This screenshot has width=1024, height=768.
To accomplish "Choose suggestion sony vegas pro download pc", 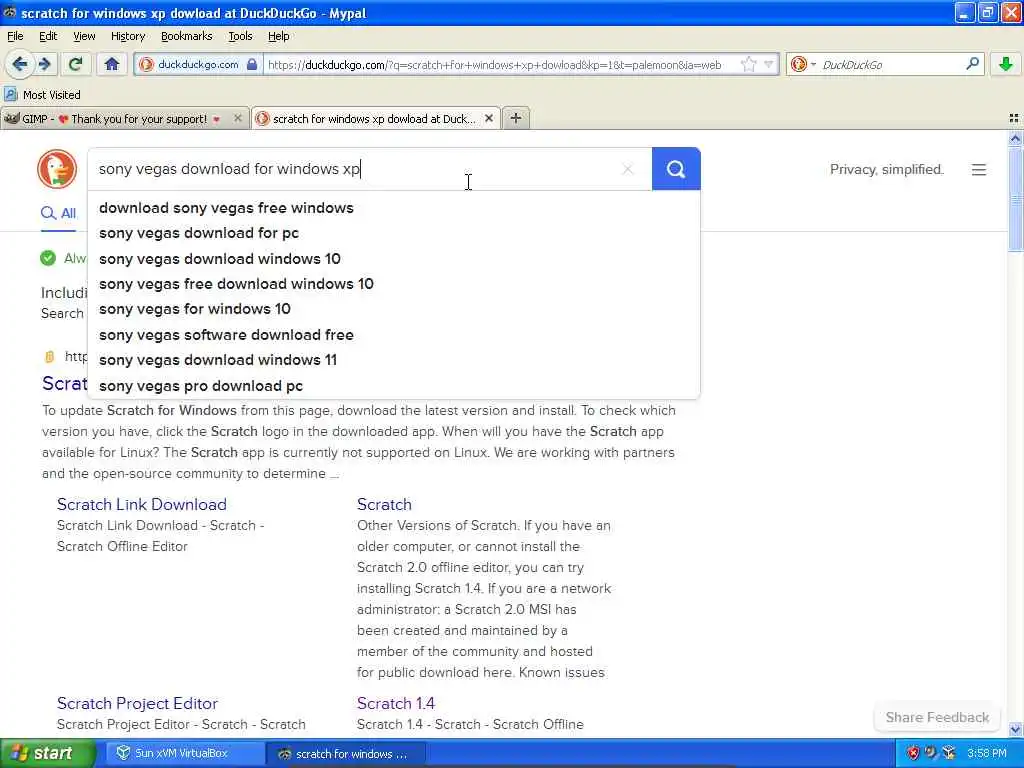I will click(x=394, y=385).
